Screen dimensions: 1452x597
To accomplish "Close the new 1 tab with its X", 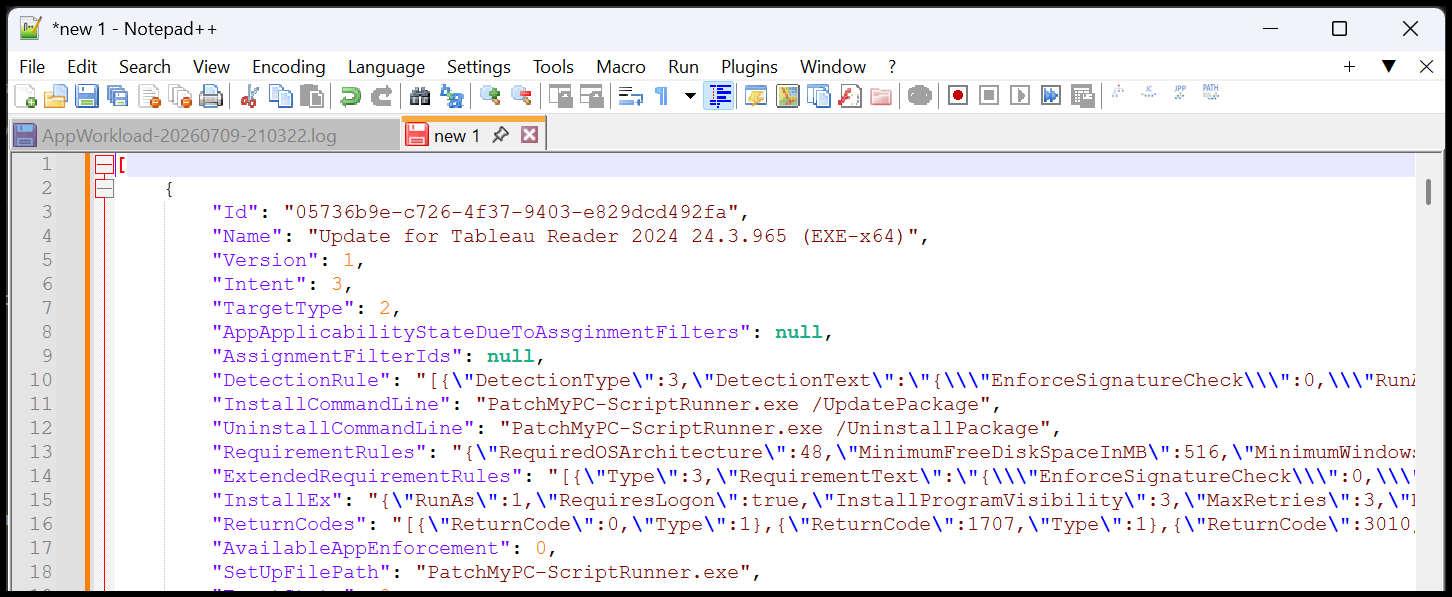I will tap(530, 135).
